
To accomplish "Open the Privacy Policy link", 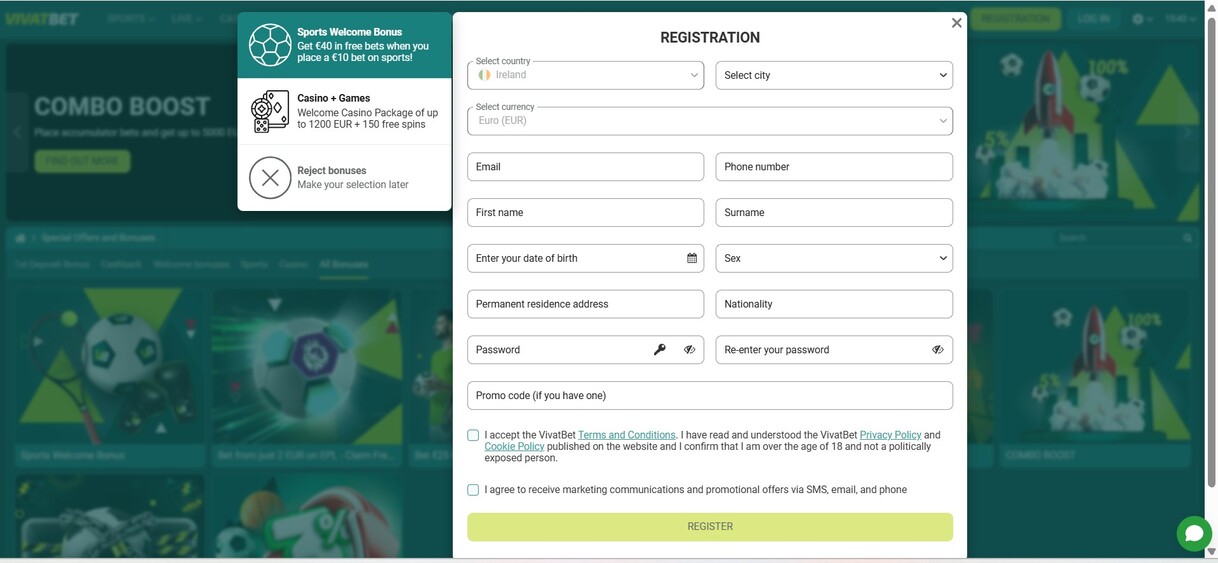I will click(x=890, y=435).
